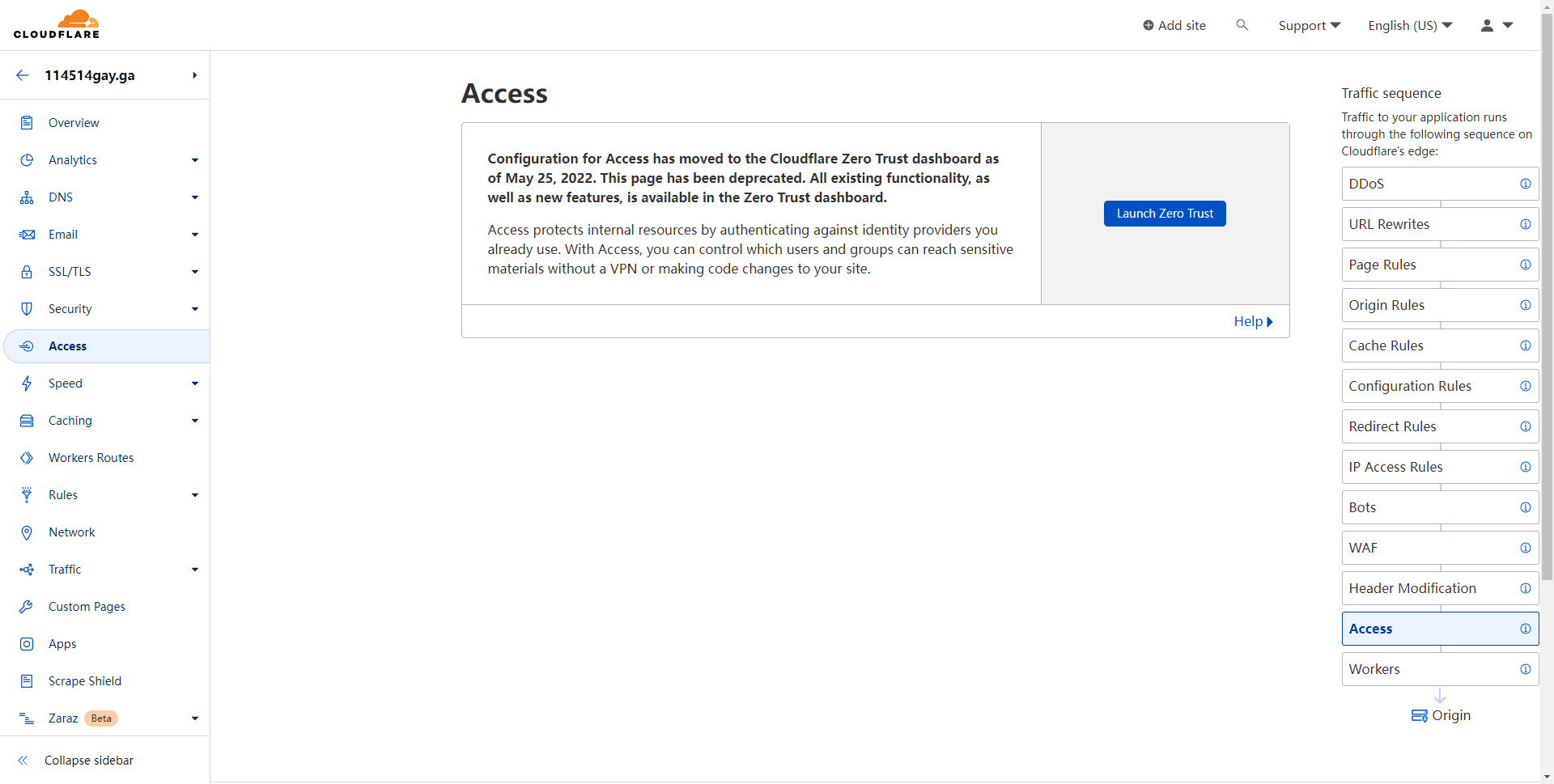Image resolution: width=1554 pixels, height=784 pixels.
Task: Expand the Rules sidebar section arrow
Action: (x=195, y=495)
